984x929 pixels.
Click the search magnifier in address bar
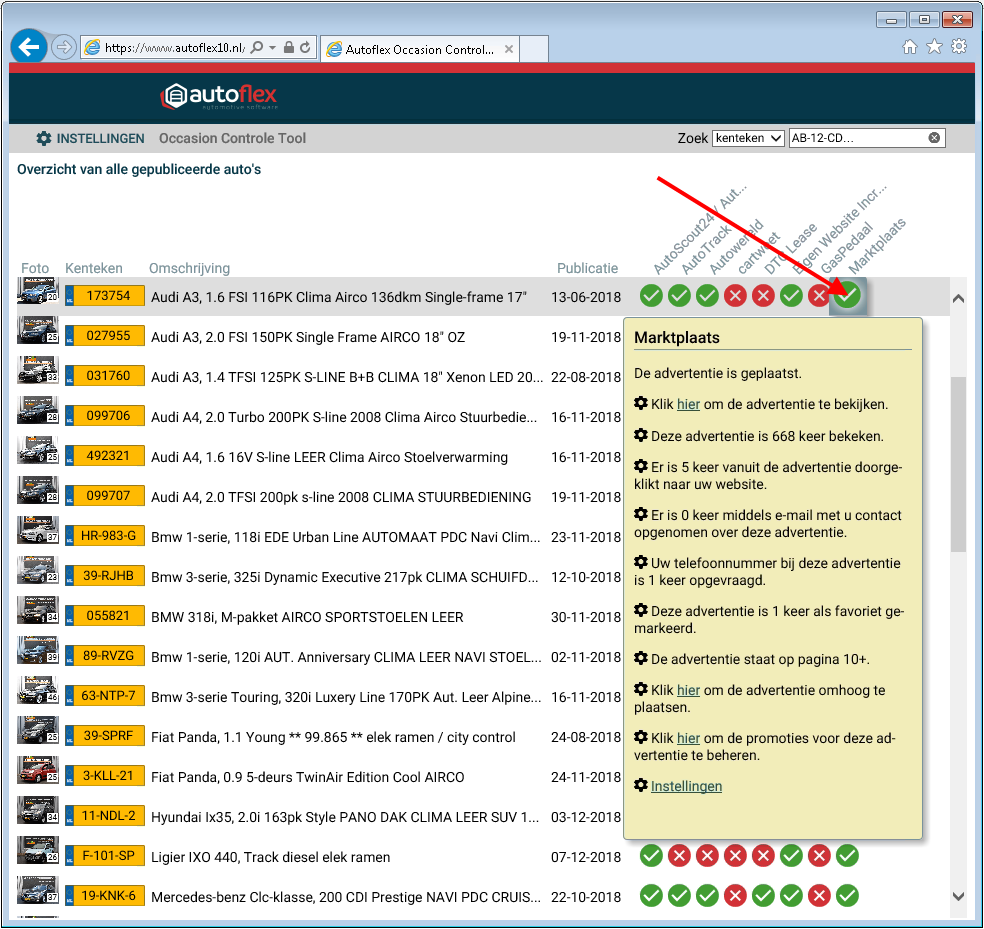pyautogui.click(x=257, y=48)
